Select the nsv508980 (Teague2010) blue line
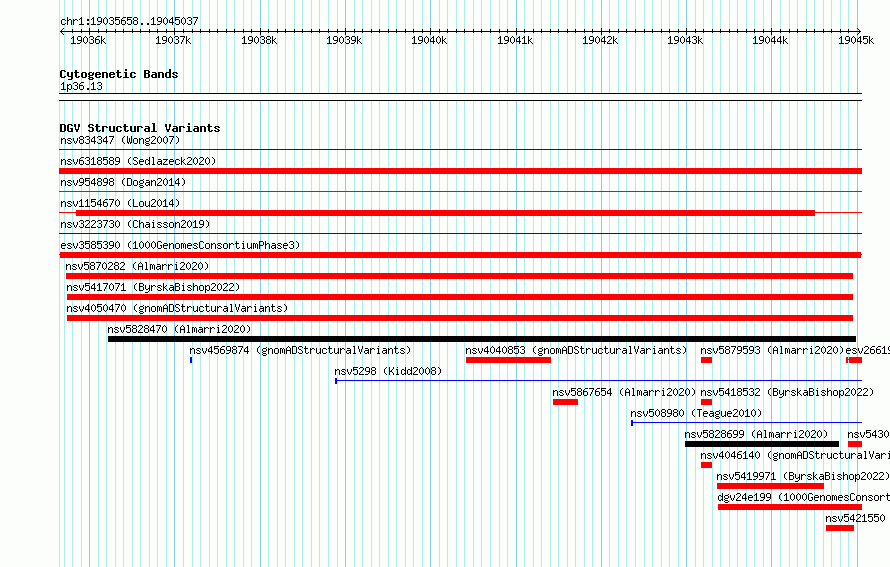This screenshot has width=890, height=567. (746, 423)
